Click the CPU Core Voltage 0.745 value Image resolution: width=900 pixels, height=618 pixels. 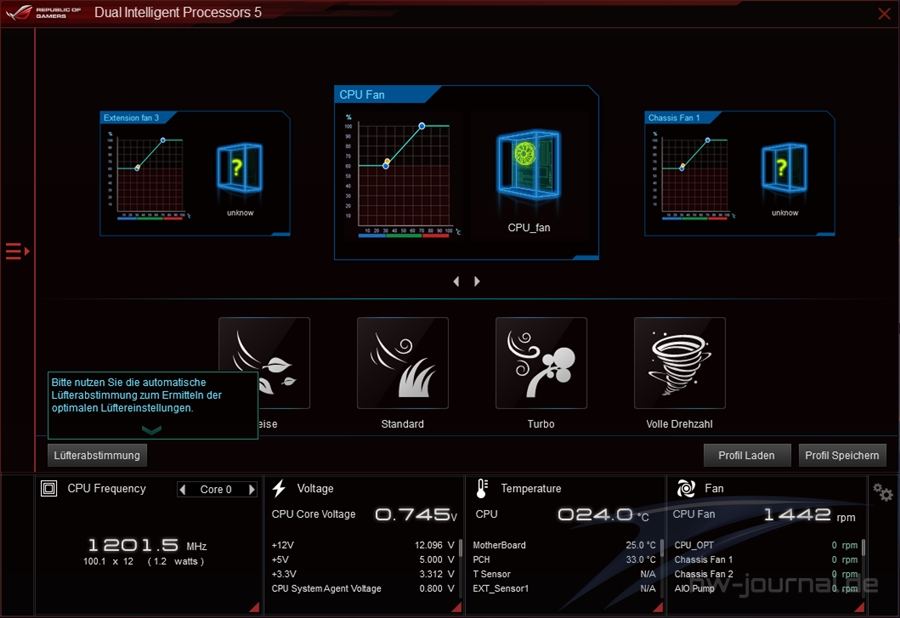click(416, 515)
